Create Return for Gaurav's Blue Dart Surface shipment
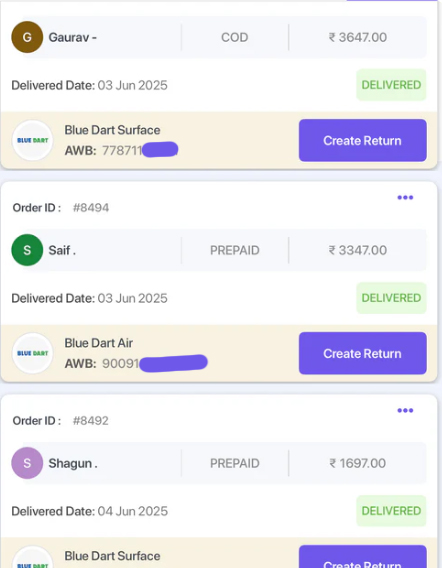Viewport: 442px width, 568px height. [363, 141]
